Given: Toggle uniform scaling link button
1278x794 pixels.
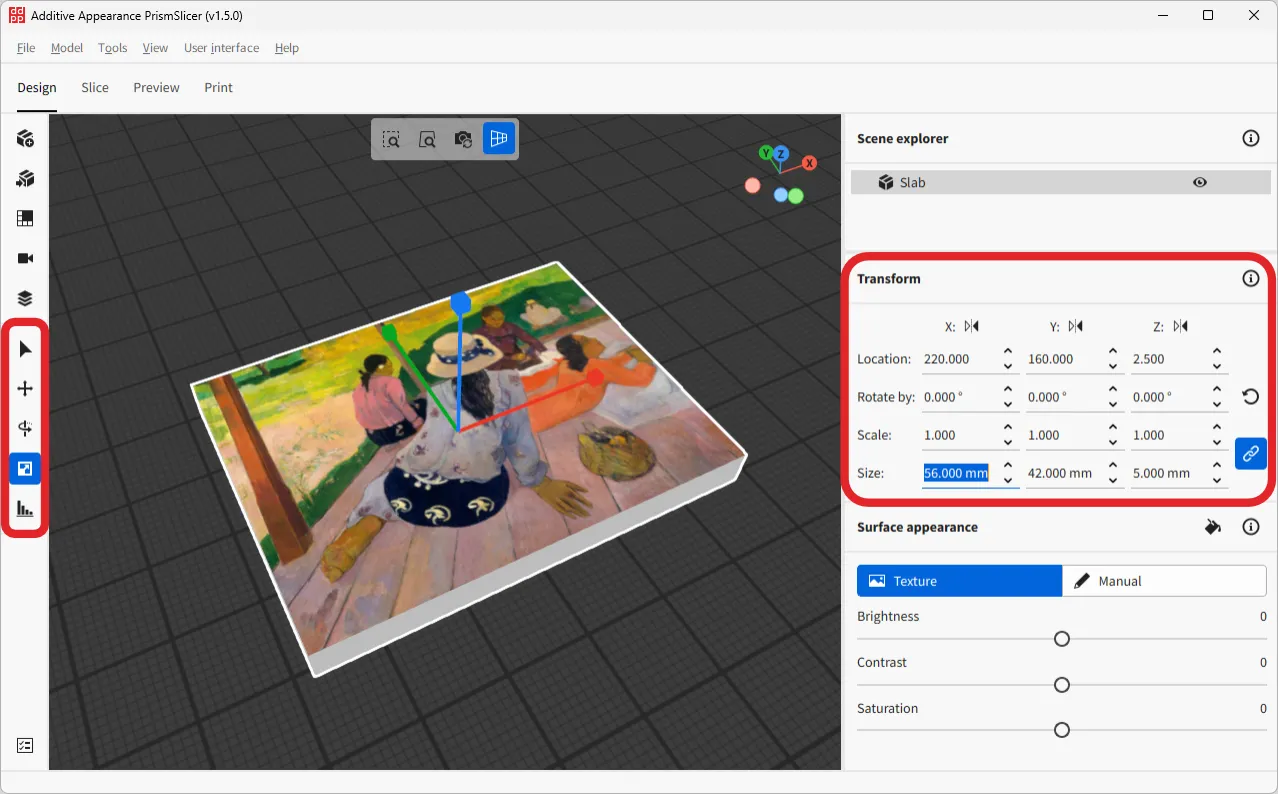Looking at the screenshot, I should [x=1250, y=453].
